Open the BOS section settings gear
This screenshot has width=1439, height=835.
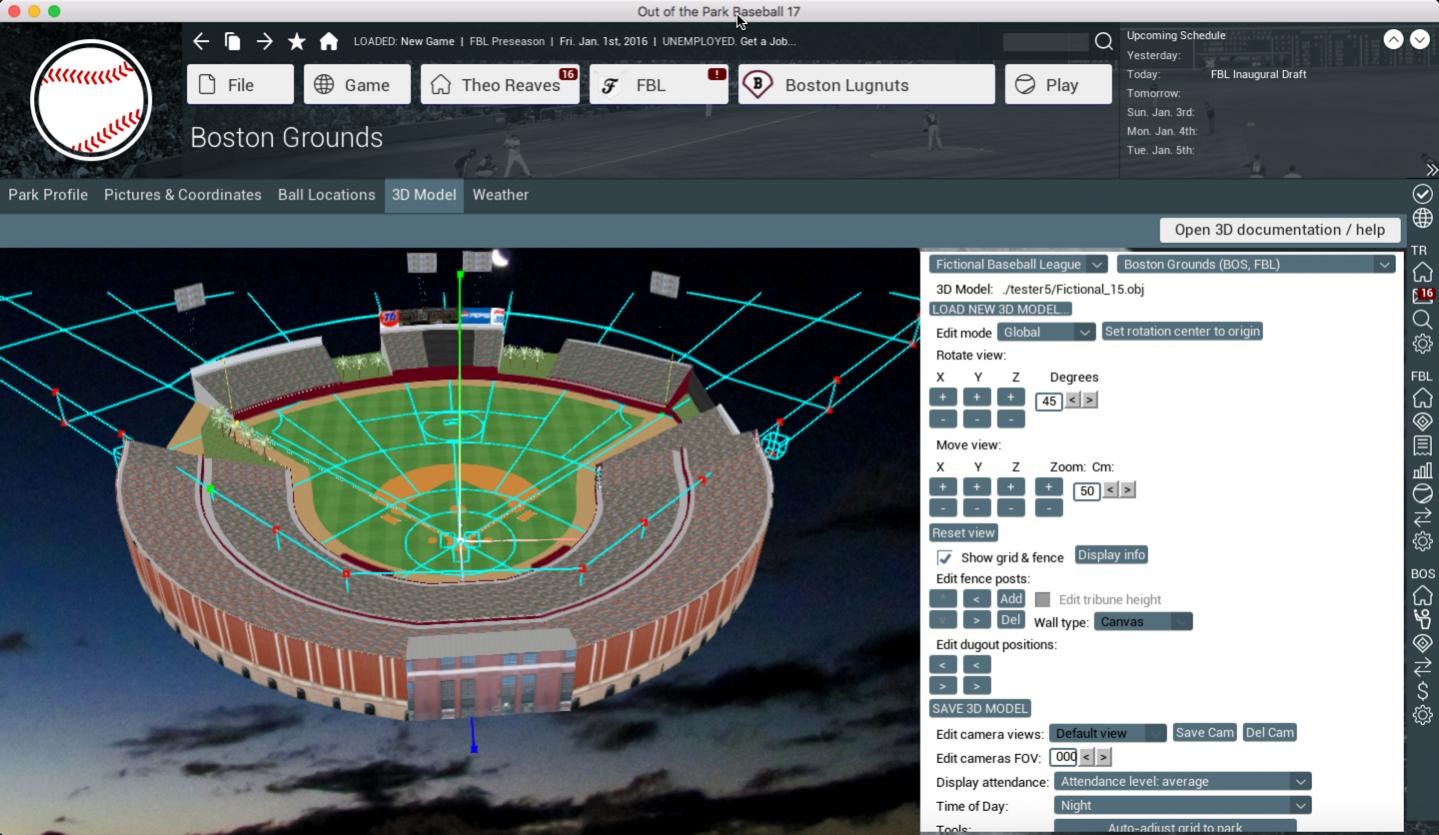1422,715
